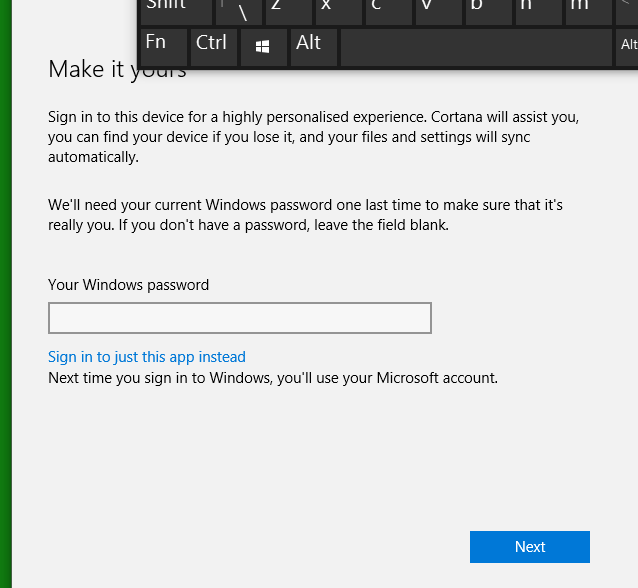Tap the backslash key
This screenshot has height=588, width=638.
(239, 12)
